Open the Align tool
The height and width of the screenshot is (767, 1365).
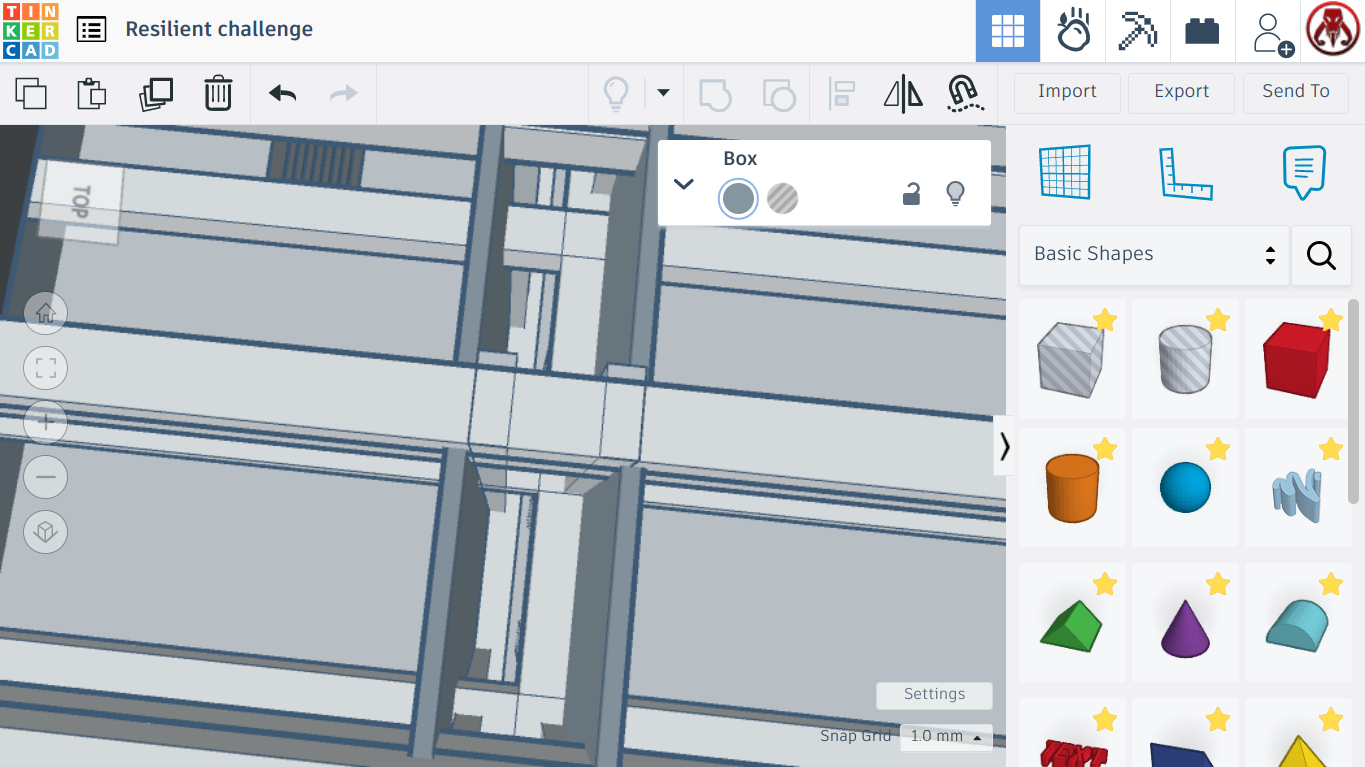click(x=841, y=94)
